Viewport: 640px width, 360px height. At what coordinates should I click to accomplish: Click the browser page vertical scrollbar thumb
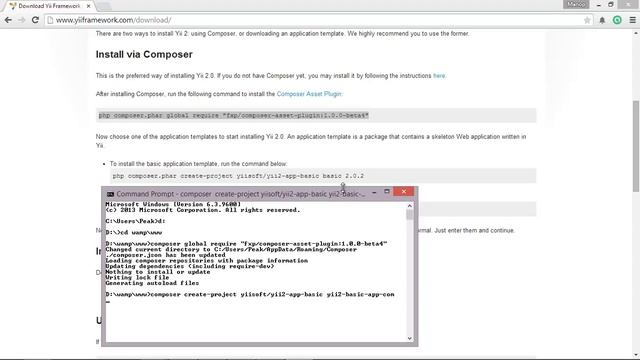tap(636, 146)
